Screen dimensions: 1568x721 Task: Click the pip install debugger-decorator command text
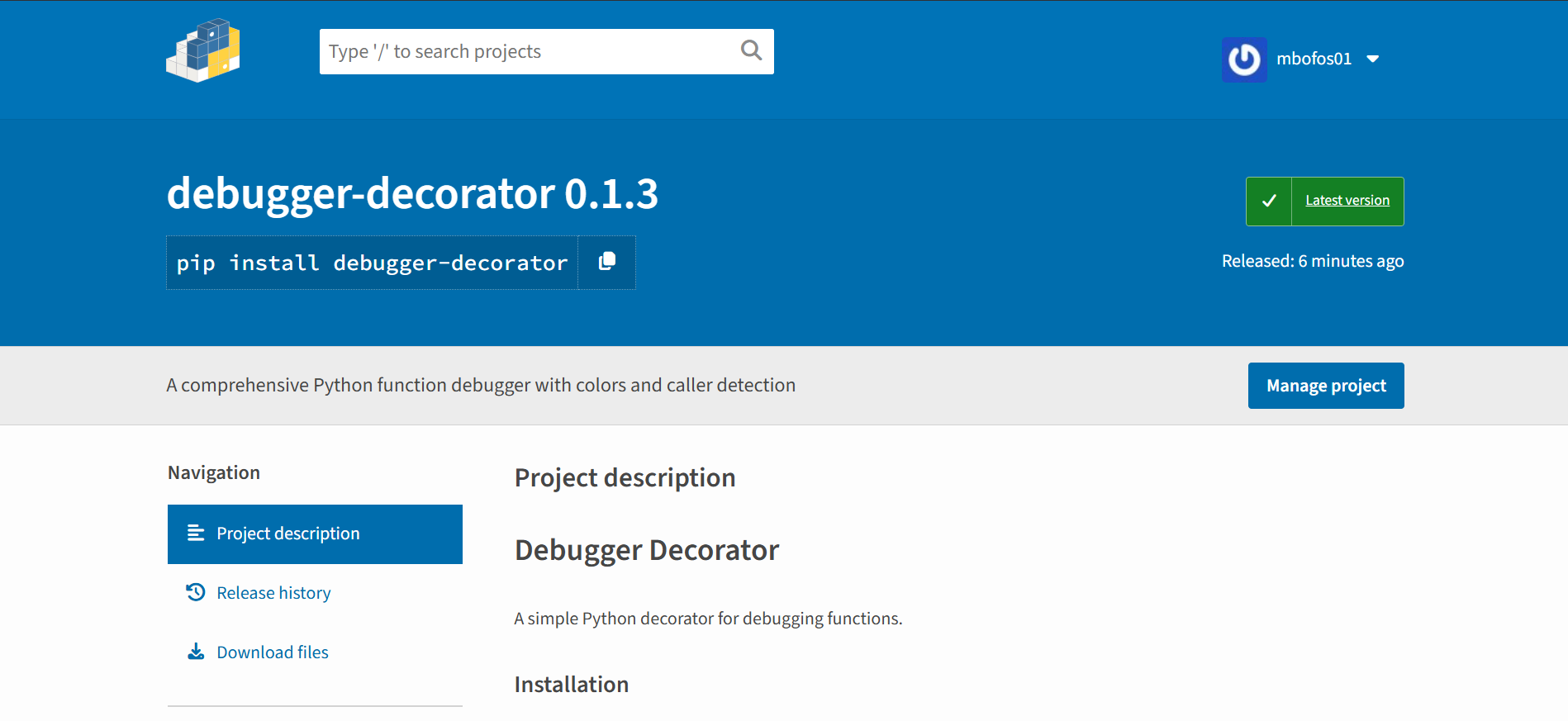tap(372, 263)
